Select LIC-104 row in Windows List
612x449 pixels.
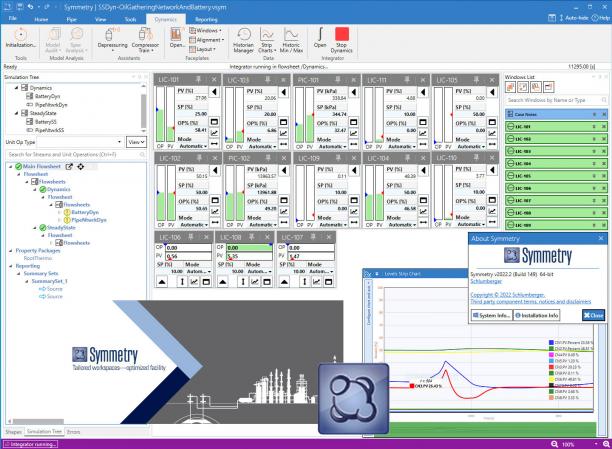556,164
